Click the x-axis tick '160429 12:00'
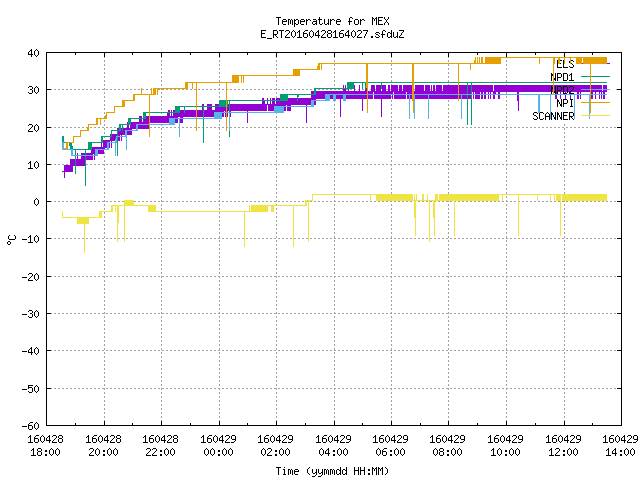The height and width of the screenshot is (480, 640). (564, 446)
